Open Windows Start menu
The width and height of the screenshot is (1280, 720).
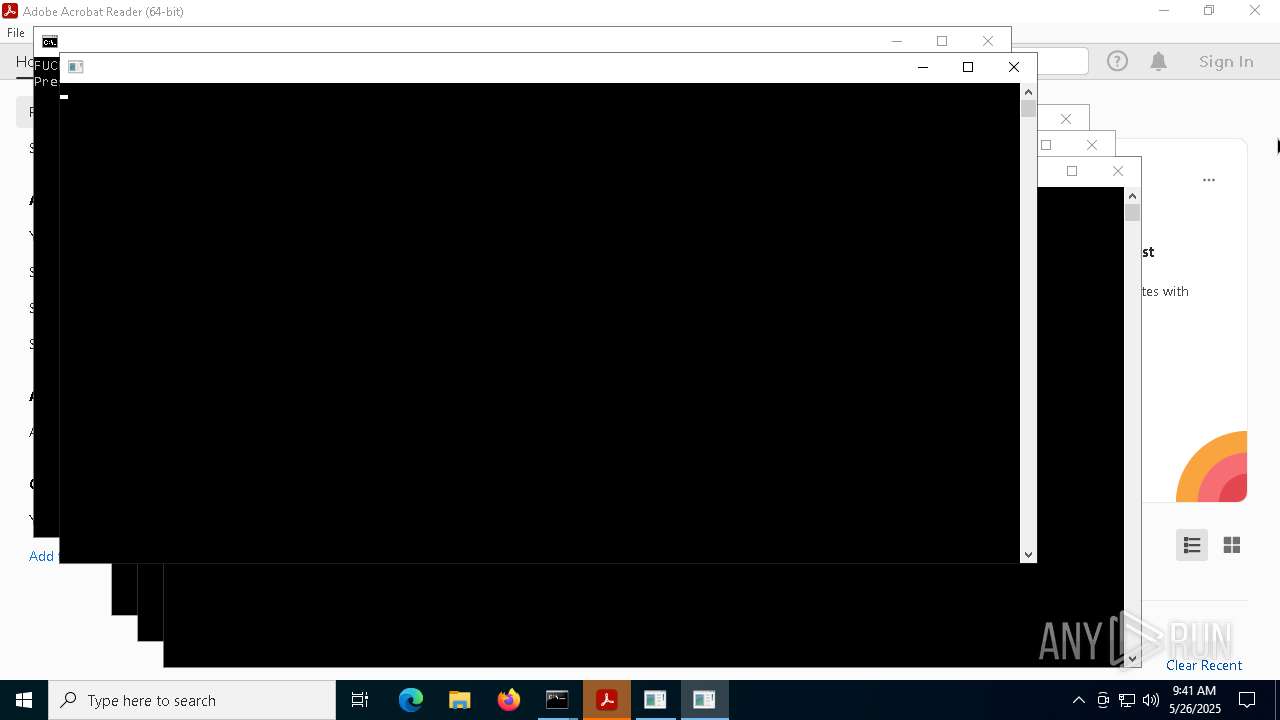pyautogui.click(x=24, y=700)
